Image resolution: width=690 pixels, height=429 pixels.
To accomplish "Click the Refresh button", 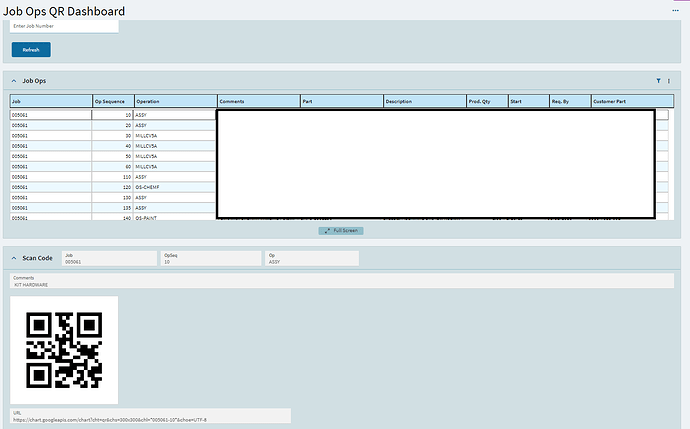I will 31,50.
